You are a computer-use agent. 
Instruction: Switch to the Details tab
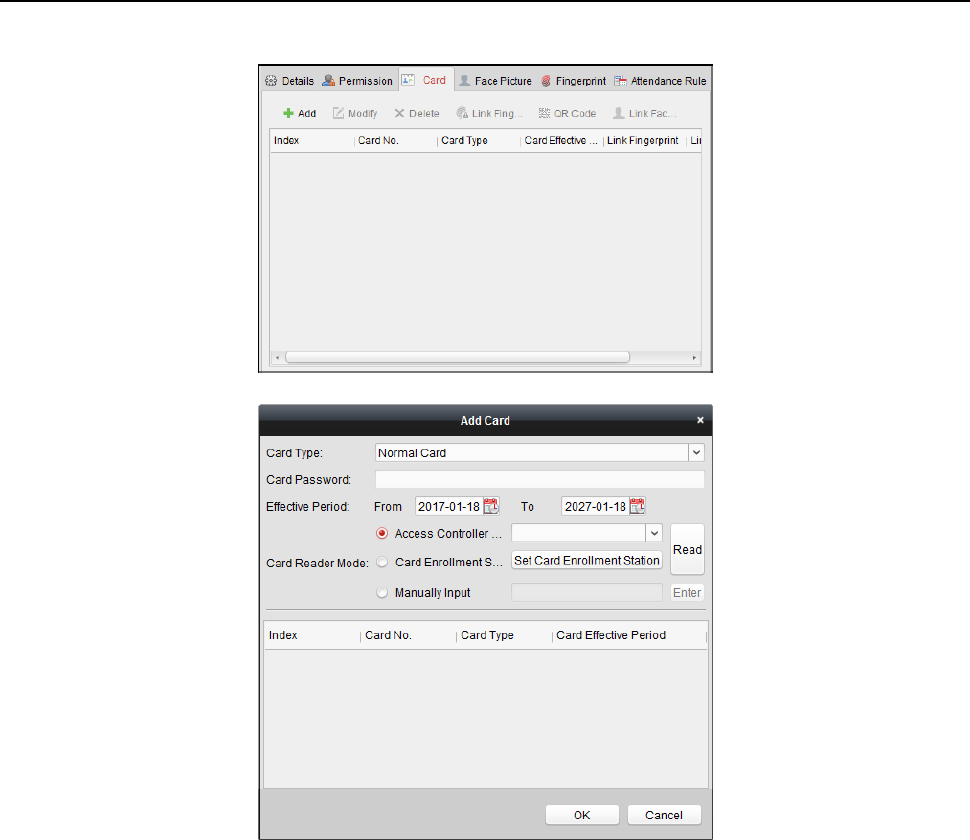pyautogui.click(x=290, y=81)
